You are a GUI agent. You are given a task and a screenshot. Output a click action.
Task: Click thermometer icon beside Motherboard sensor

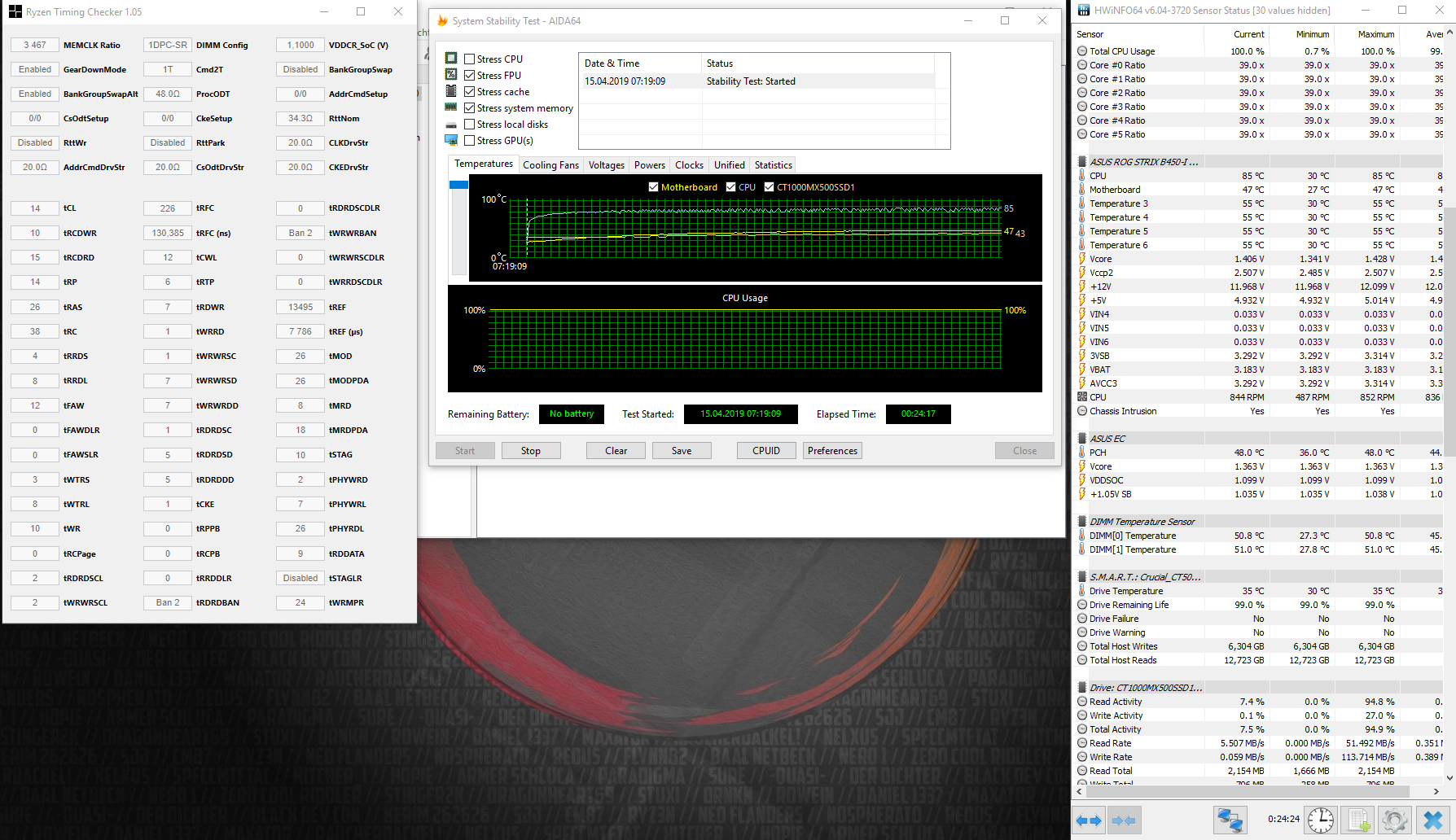1082,190
